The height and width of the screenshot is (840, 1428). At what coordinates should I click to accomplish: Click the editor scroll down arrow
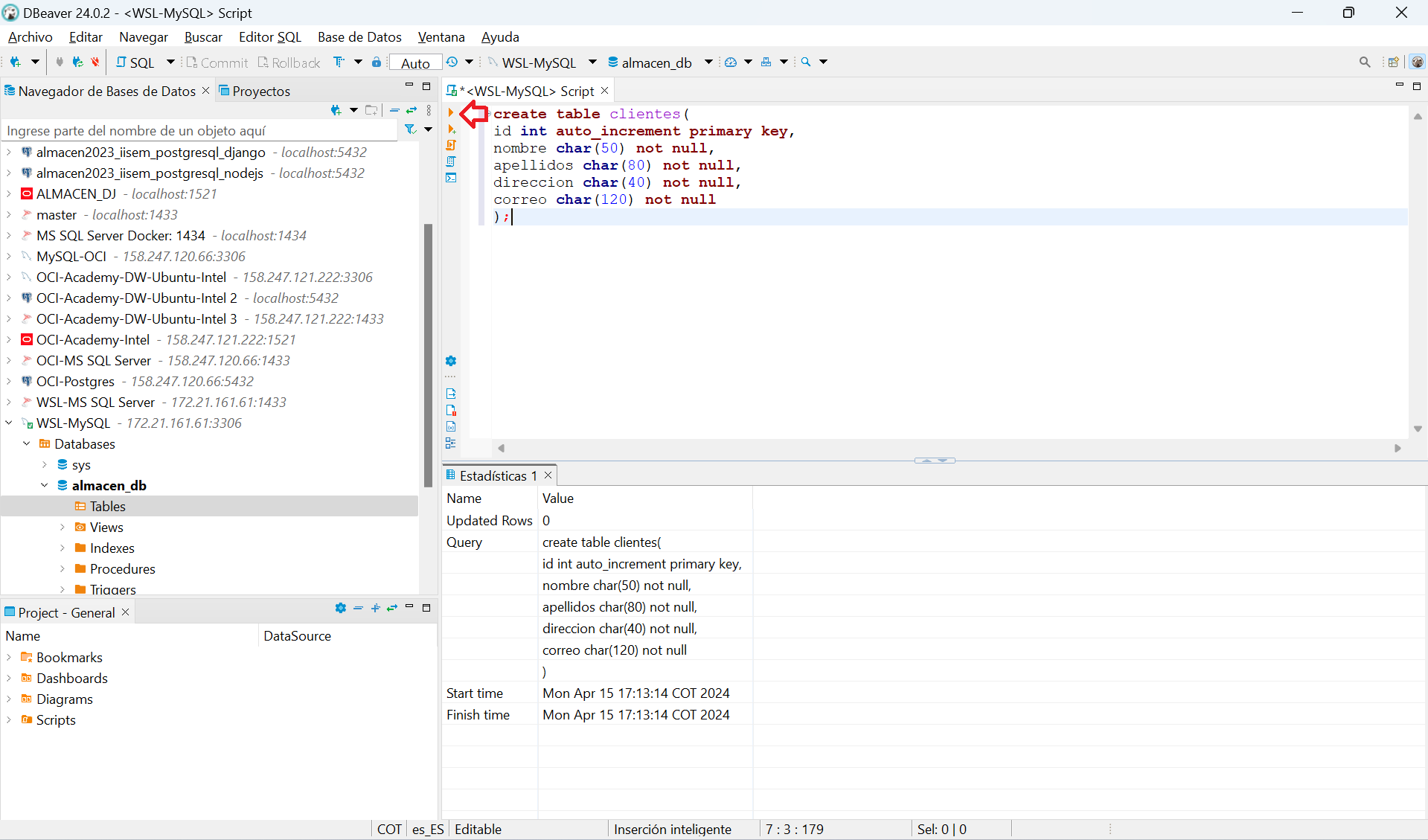(1418, 429)
